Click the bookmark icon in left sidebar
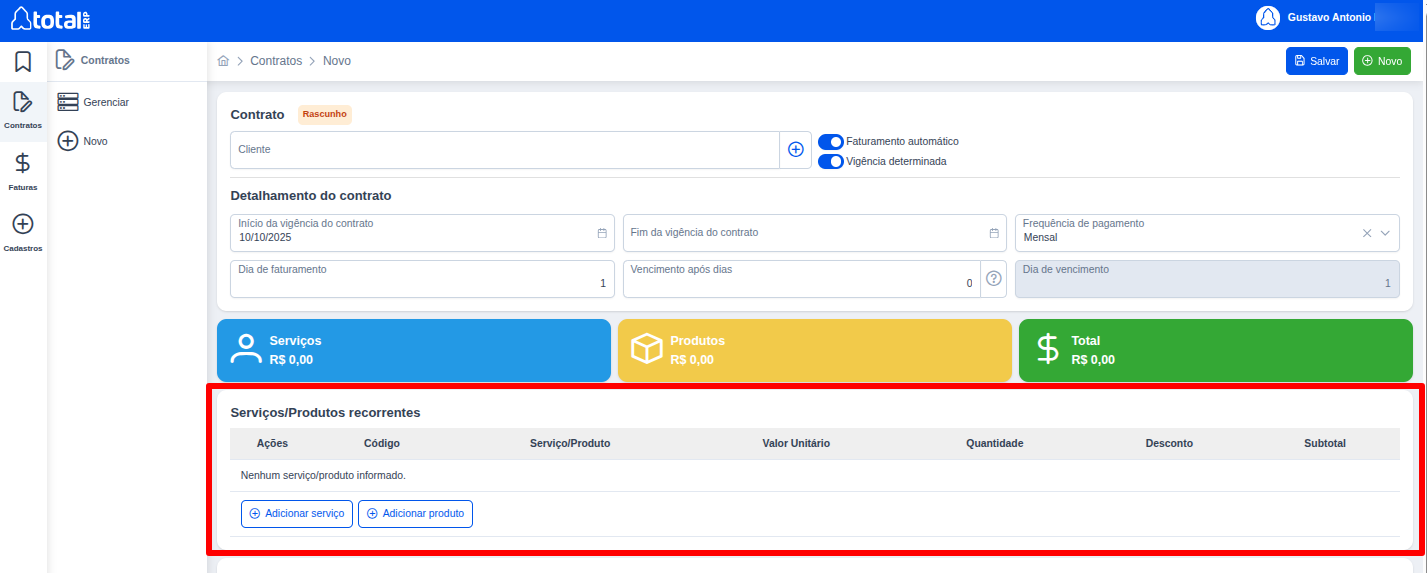Viewport: 1427px width, 573px height. coord(23,62)
